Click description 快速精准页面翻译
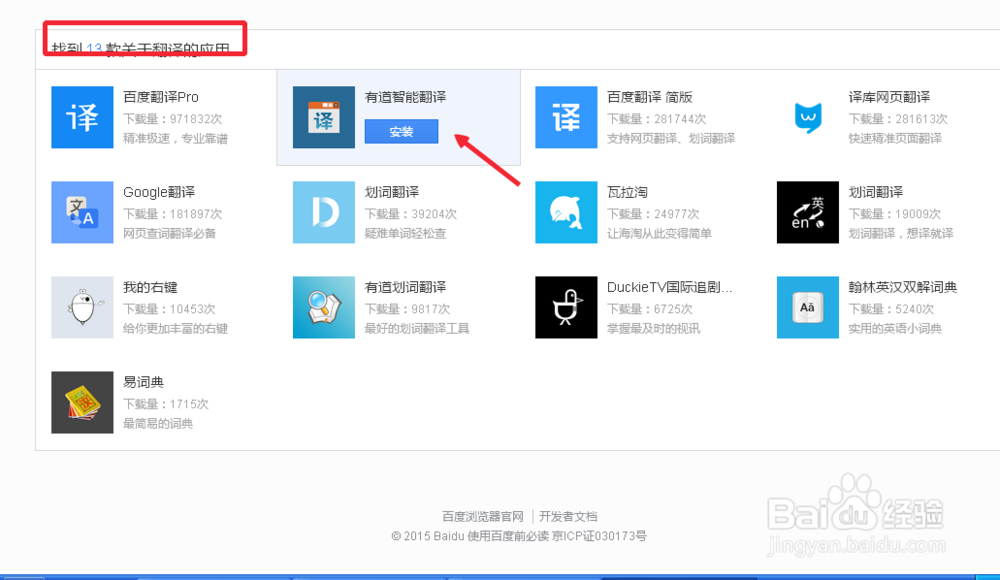This screenshot has height=580, width=1000. [x=895, y=138]
